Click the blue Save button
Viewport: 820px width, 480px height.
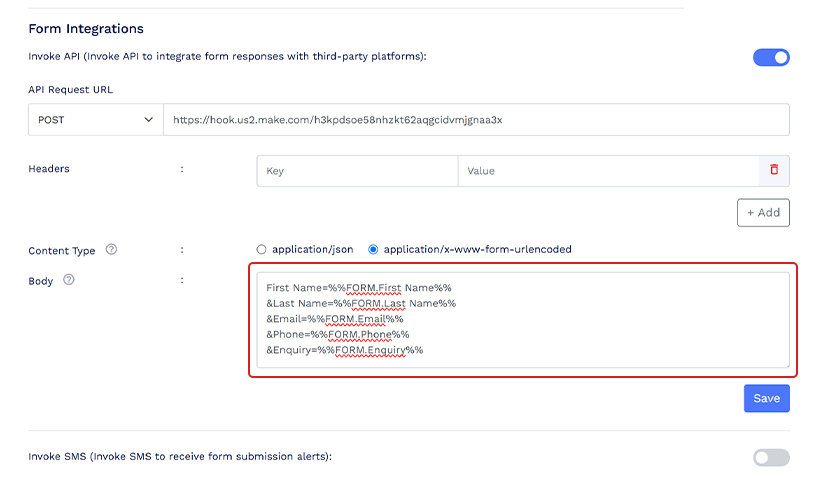tap(766, 398)
